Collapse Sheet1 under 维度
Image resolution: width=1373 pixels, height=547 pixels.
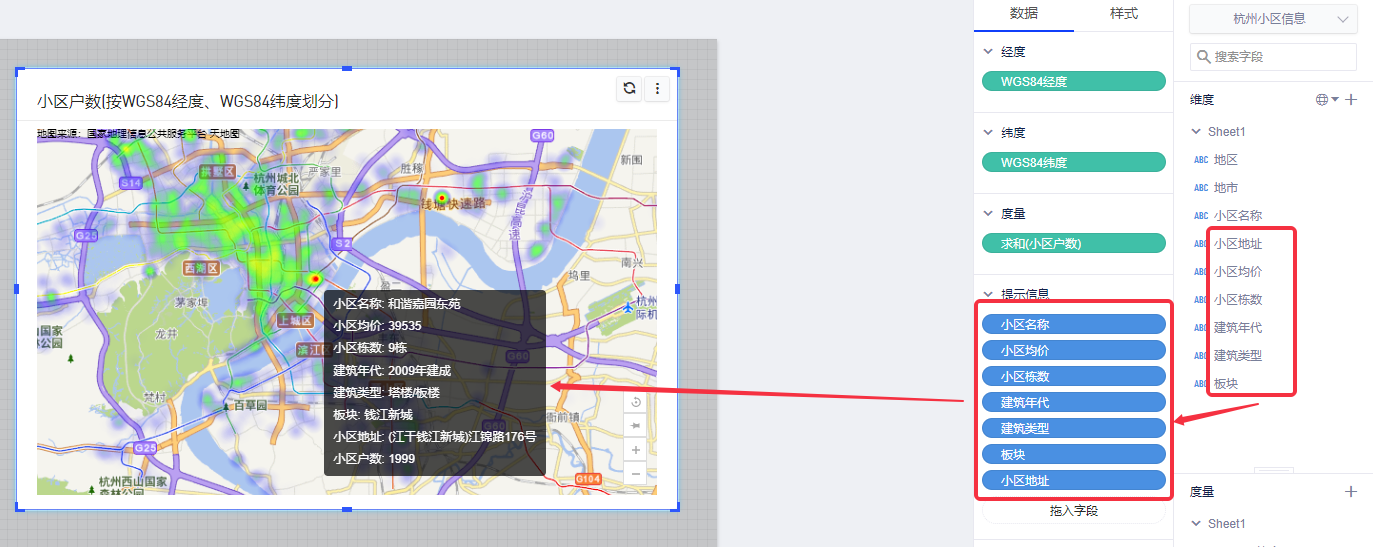[x=1196, y=131]
